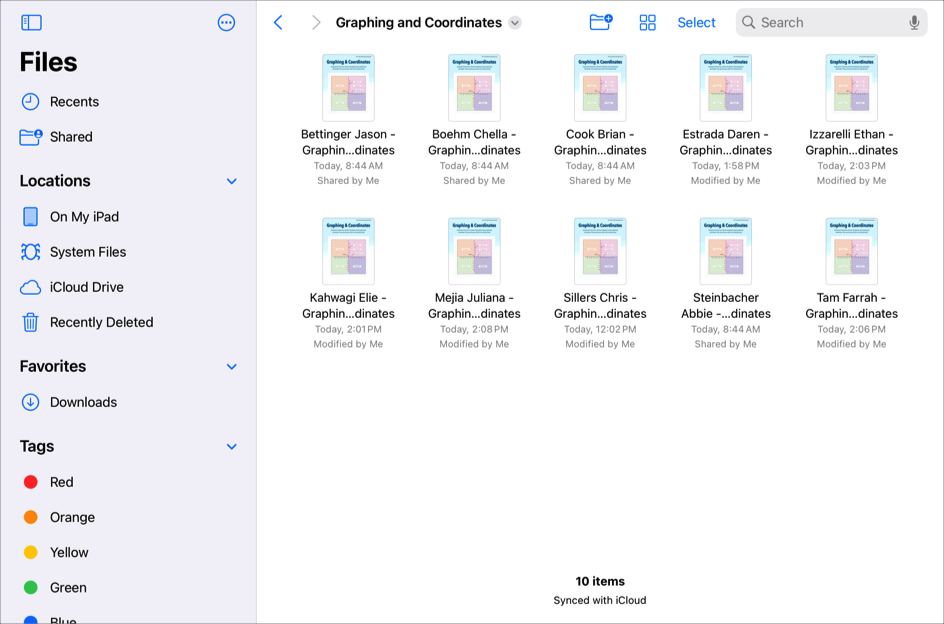Filter by the Green tag

[x=68, y=588]
